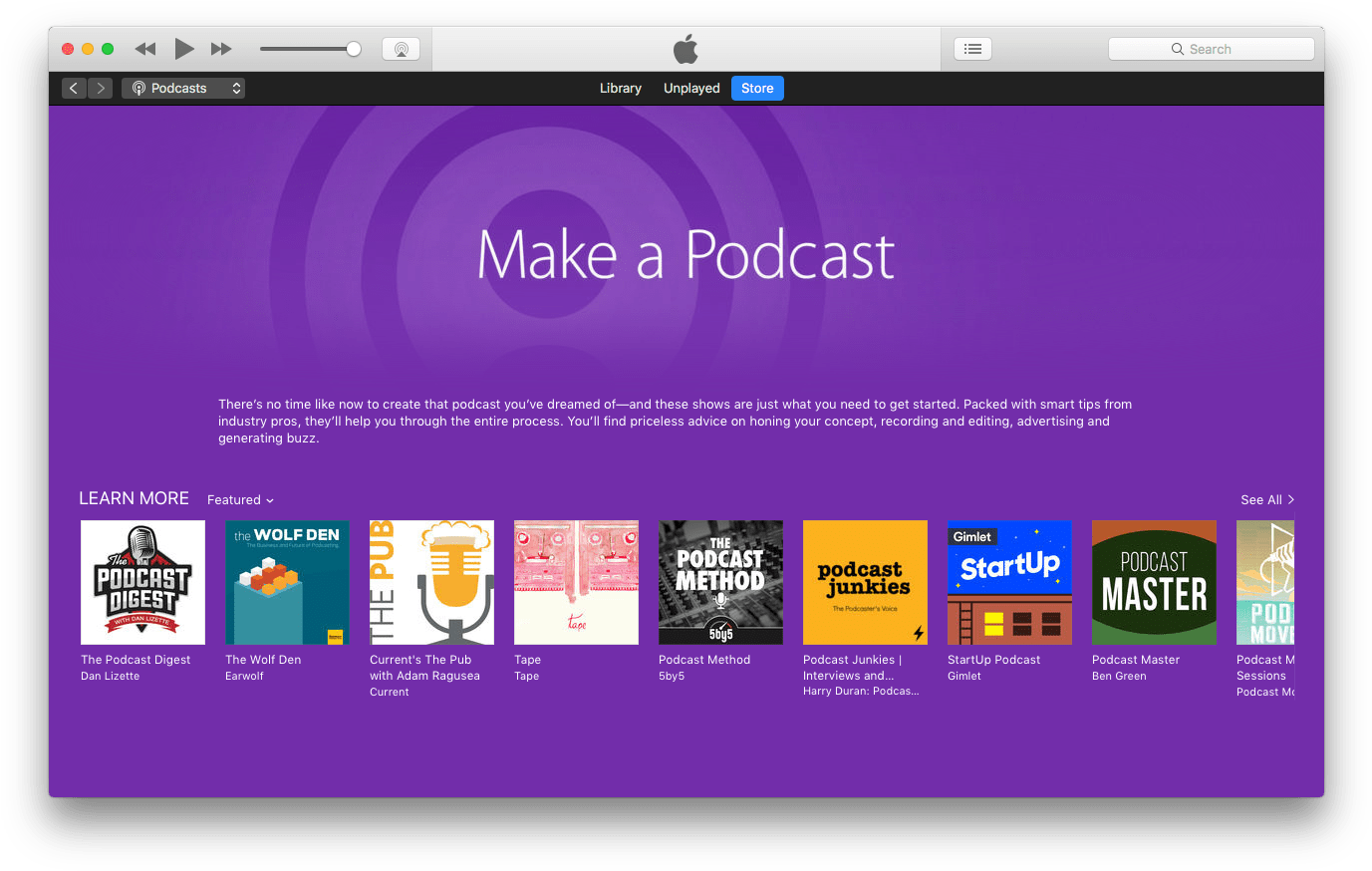
Task: Open the Podcast Movement Sessions artwork
Action: tap(1265, 582)
